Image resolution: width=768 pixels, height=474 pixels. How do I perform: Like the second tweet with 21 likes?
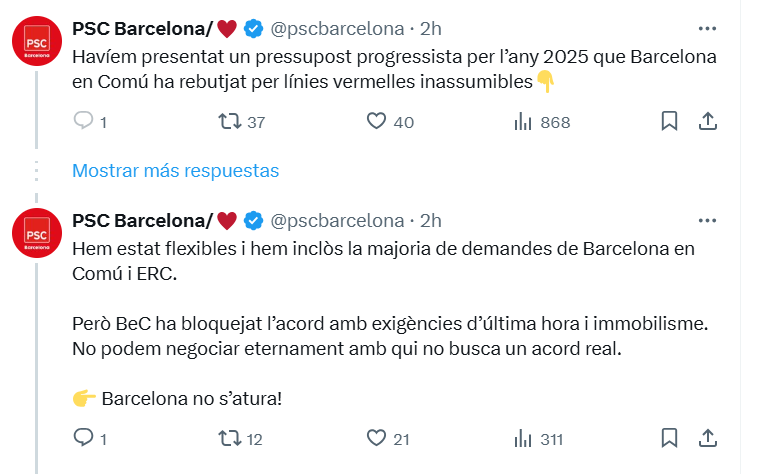(377, 438)
